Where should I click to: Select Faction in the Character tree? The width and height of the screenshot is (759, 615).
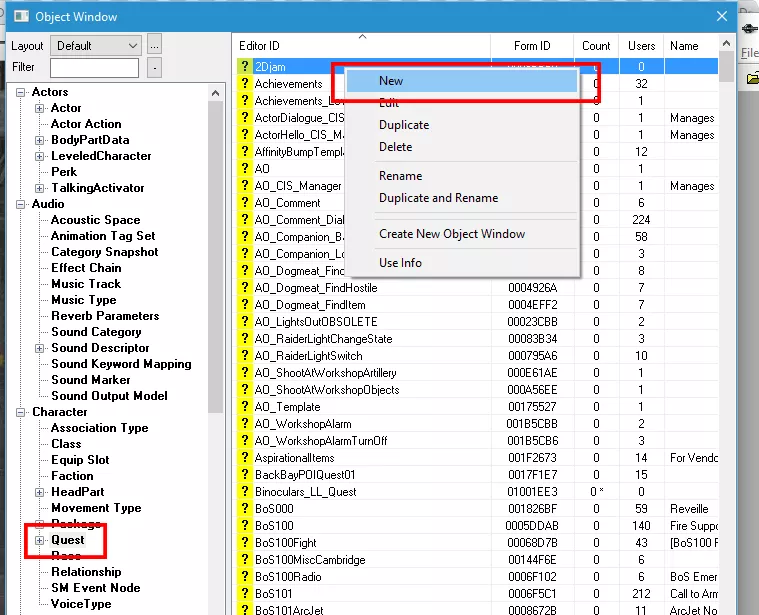(x=72, y=476)
